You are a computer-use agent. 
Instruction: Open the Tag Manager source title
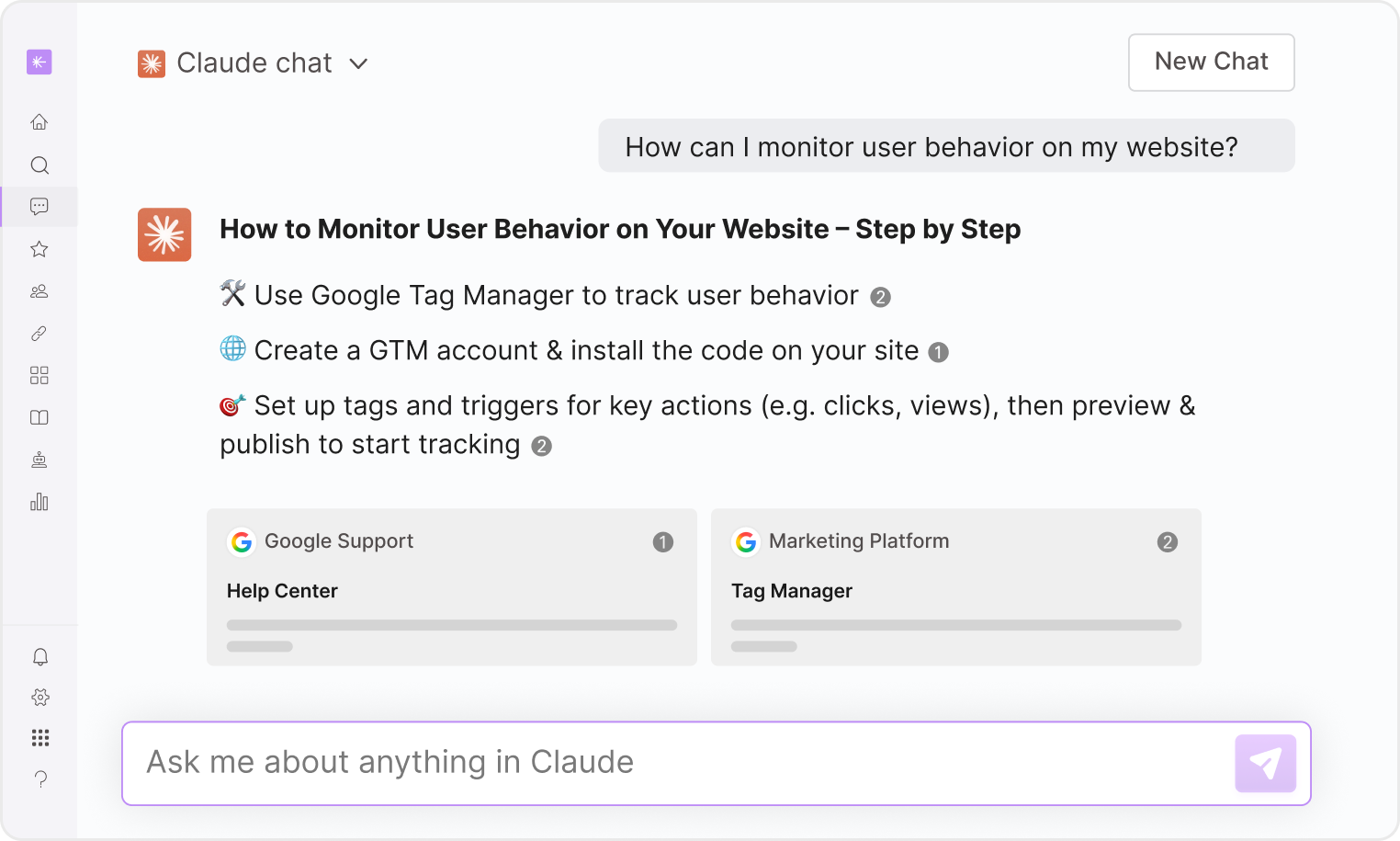pyautogui.click(x=792, y=591)
